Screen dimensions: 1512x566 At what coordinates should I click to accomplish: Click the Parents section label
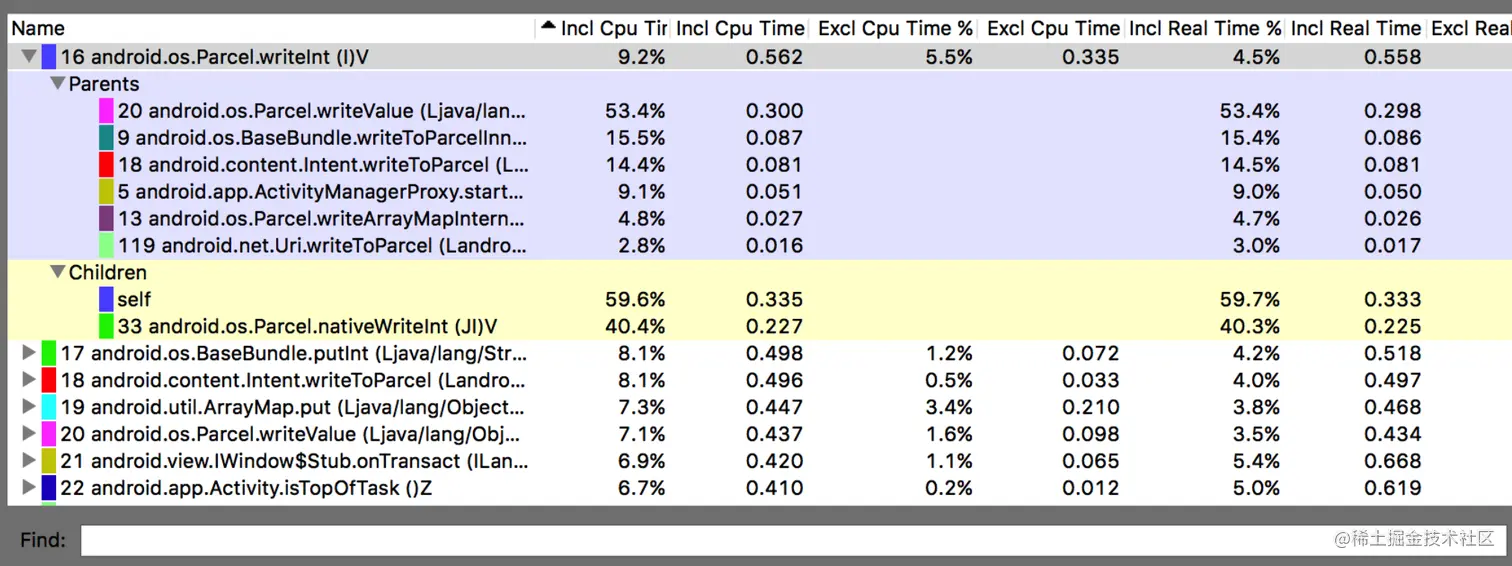point(104,84)
